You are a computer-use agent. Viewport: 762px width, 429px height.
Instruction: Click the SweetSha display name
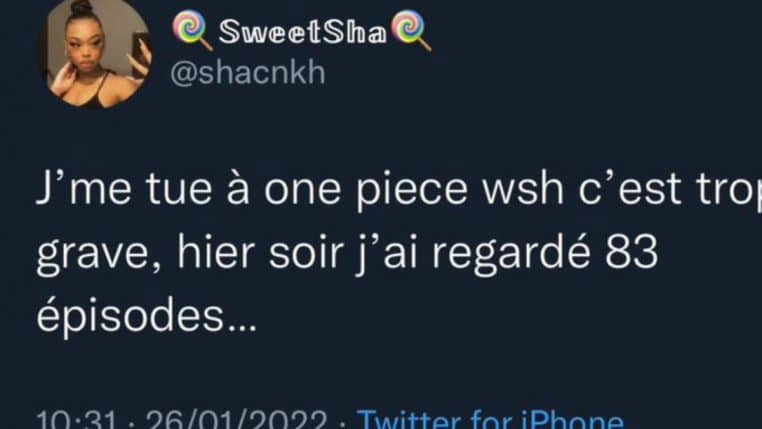tap(302, 32)
